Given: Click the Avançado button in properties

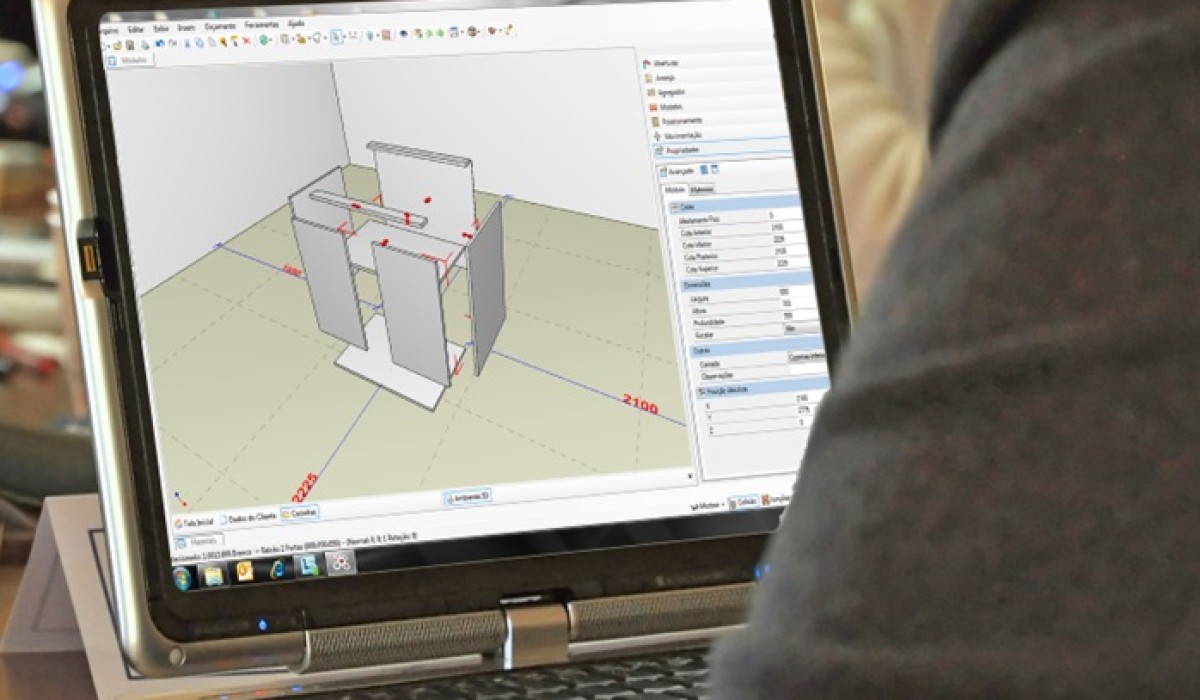Looking at the screenshot, I should click(676, 171).
